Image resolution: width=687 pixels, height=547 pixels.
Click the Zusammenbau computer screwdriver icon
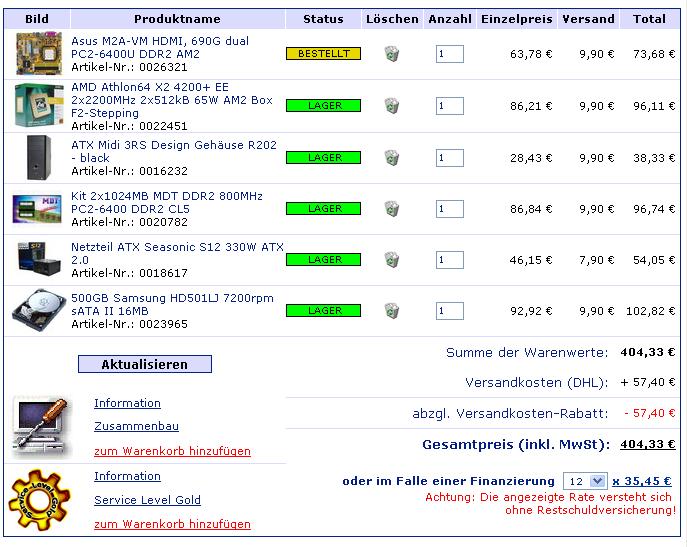[x=40, y=426]
